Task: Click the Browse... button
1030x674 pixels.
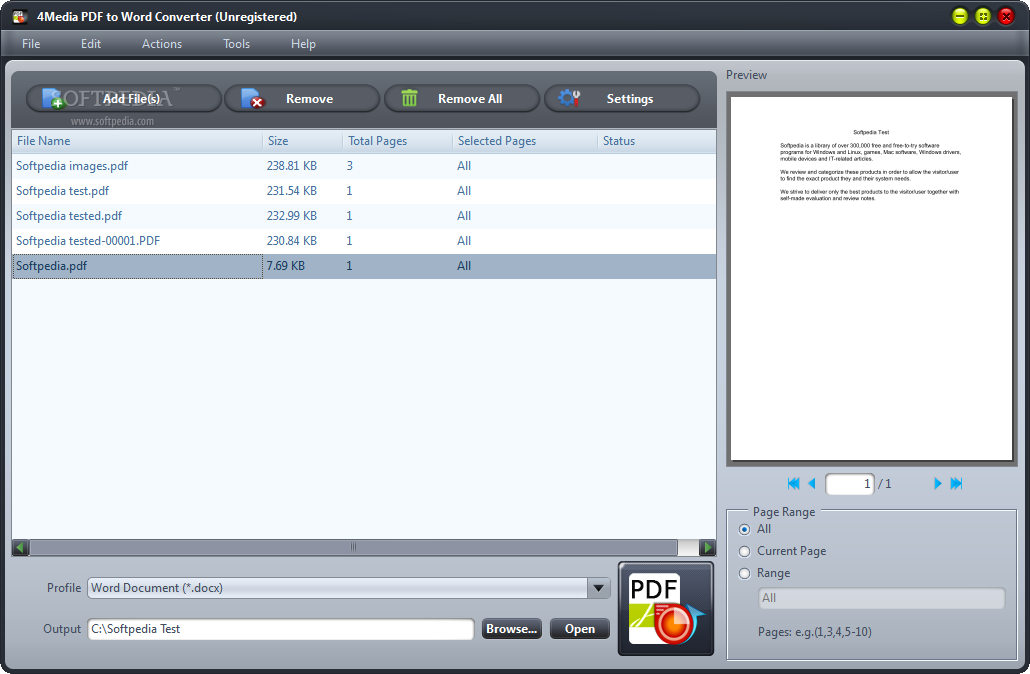Action: [512, 629]
